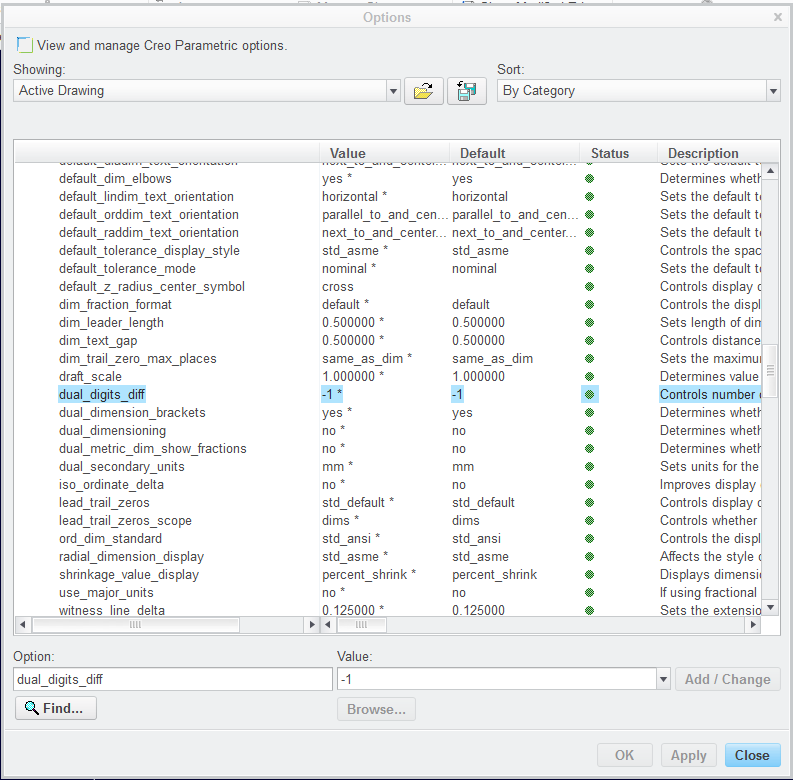Click status dot for default_dim_elbows row
Viewport: 793px width, 780px height.
[589, 179]
